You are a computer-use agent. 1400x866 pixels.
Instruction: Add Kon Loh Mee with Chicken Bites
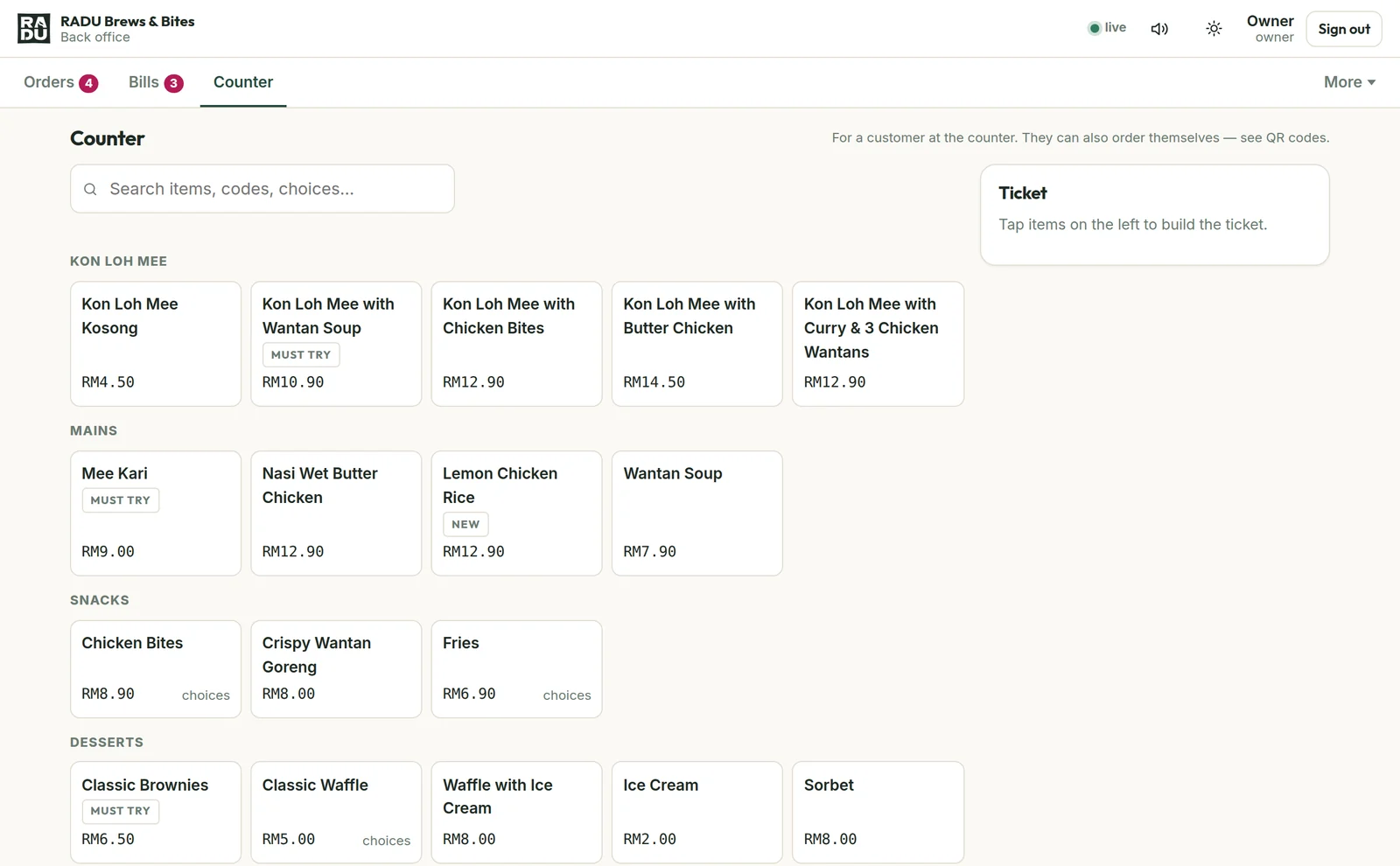click(x=516, y=344)
